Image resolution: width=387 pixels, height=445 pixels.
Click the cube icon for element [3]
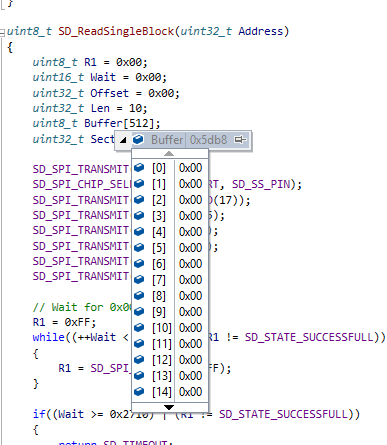(x=139, y=215)
